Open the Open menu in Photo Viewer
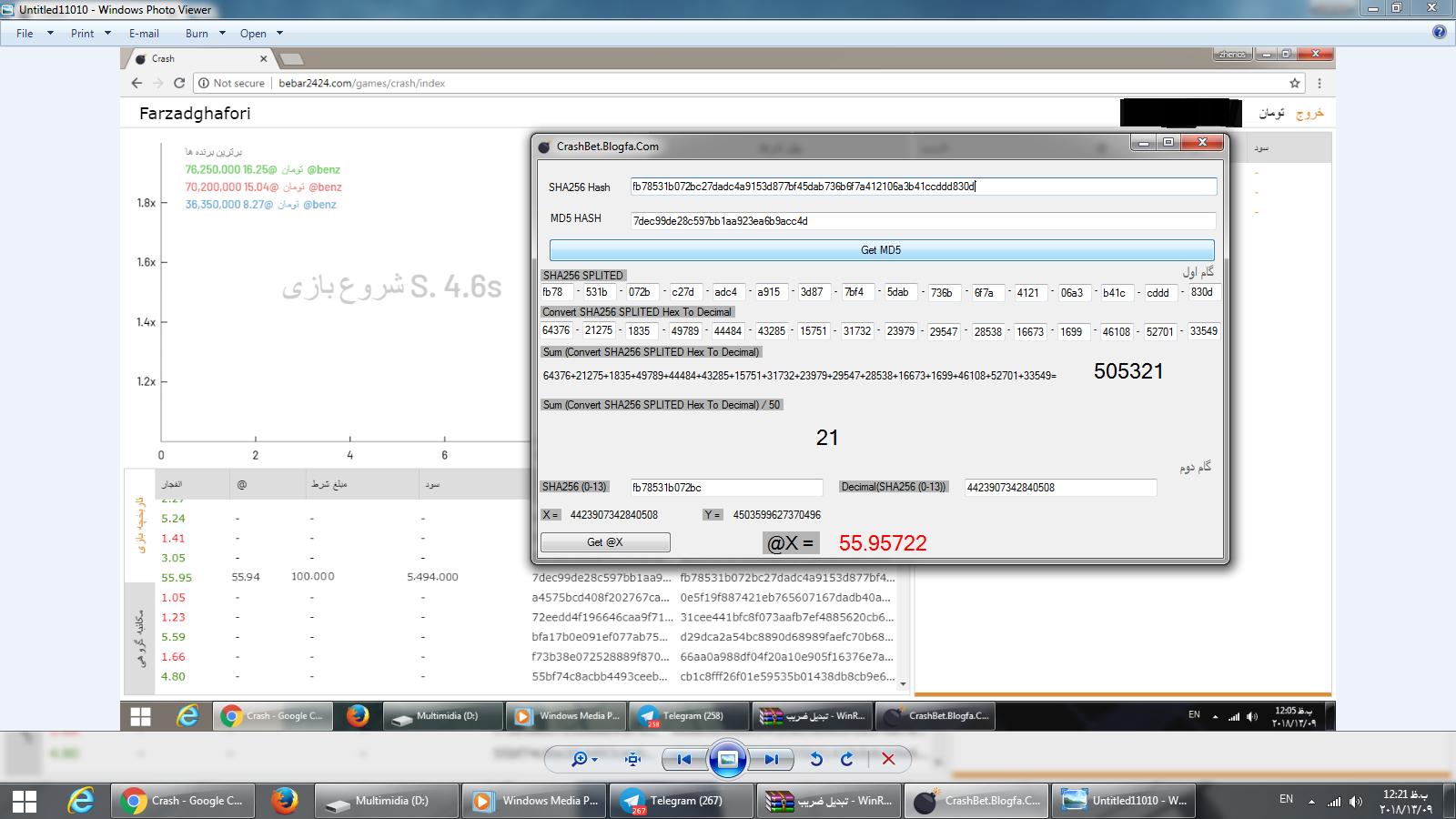 253,34
